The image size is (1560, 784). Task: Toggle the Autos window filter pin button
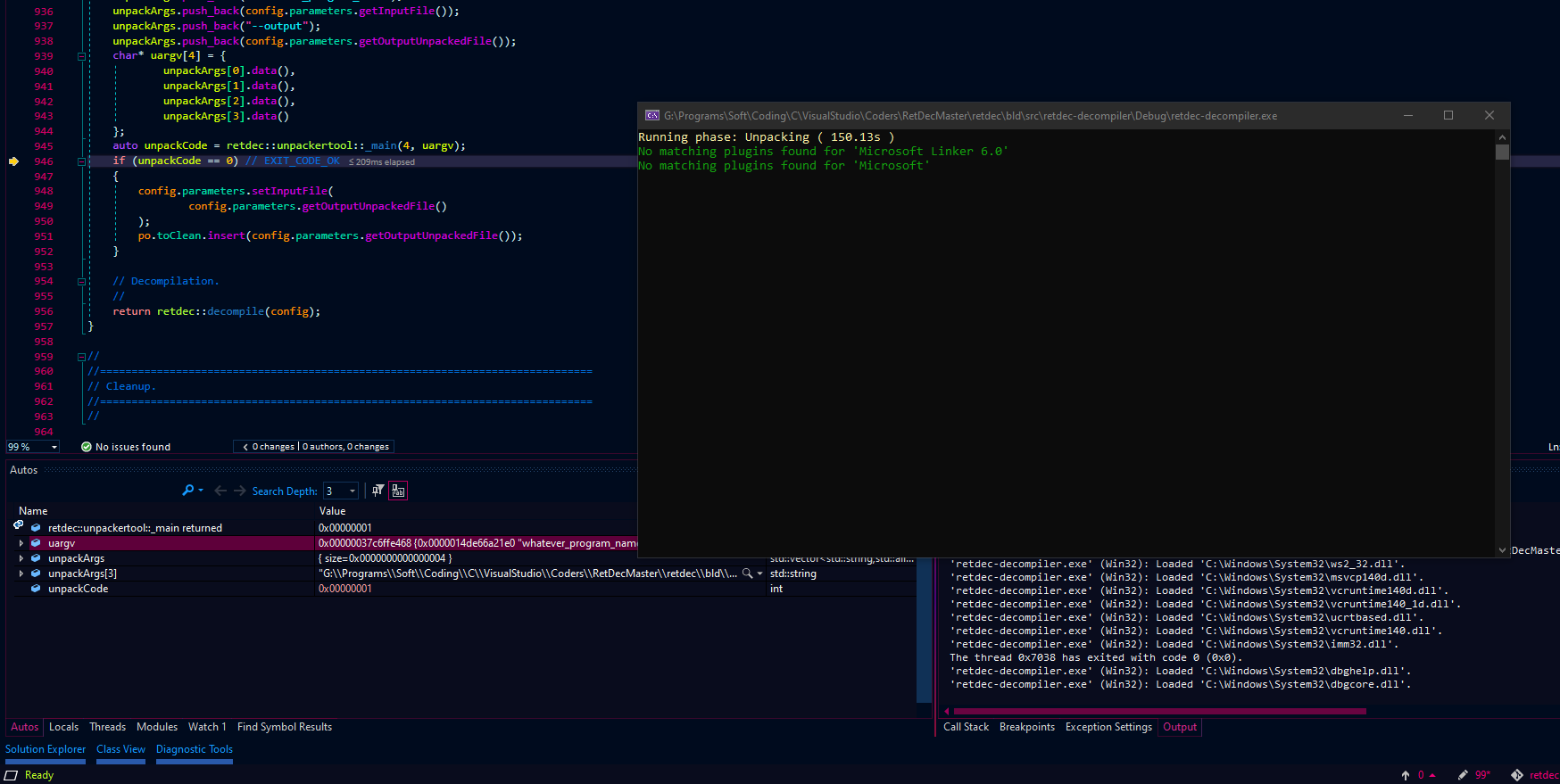378,491
